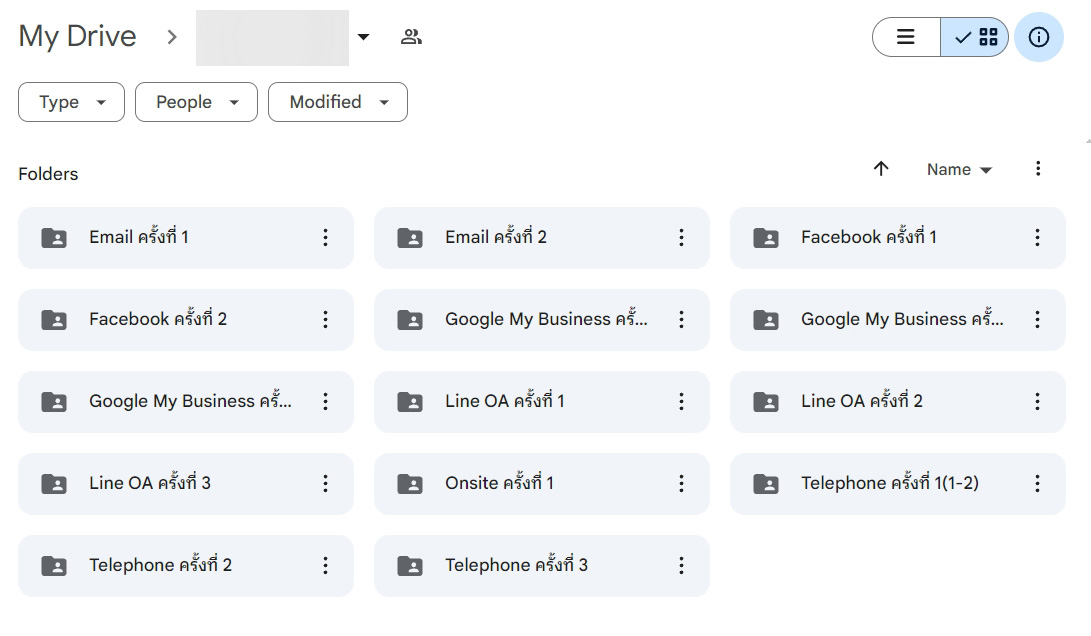Screen dimensions: 1091x636
Task: Select the Facebook ครั้งที่ 2 folder
Action: pos(158,319)
